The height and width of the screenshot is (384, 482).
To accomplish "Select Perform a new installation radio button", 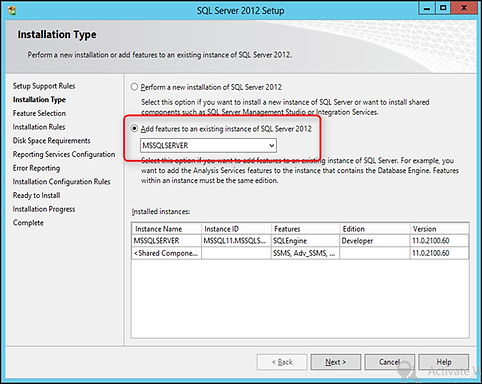I will (x=134, y=87).
